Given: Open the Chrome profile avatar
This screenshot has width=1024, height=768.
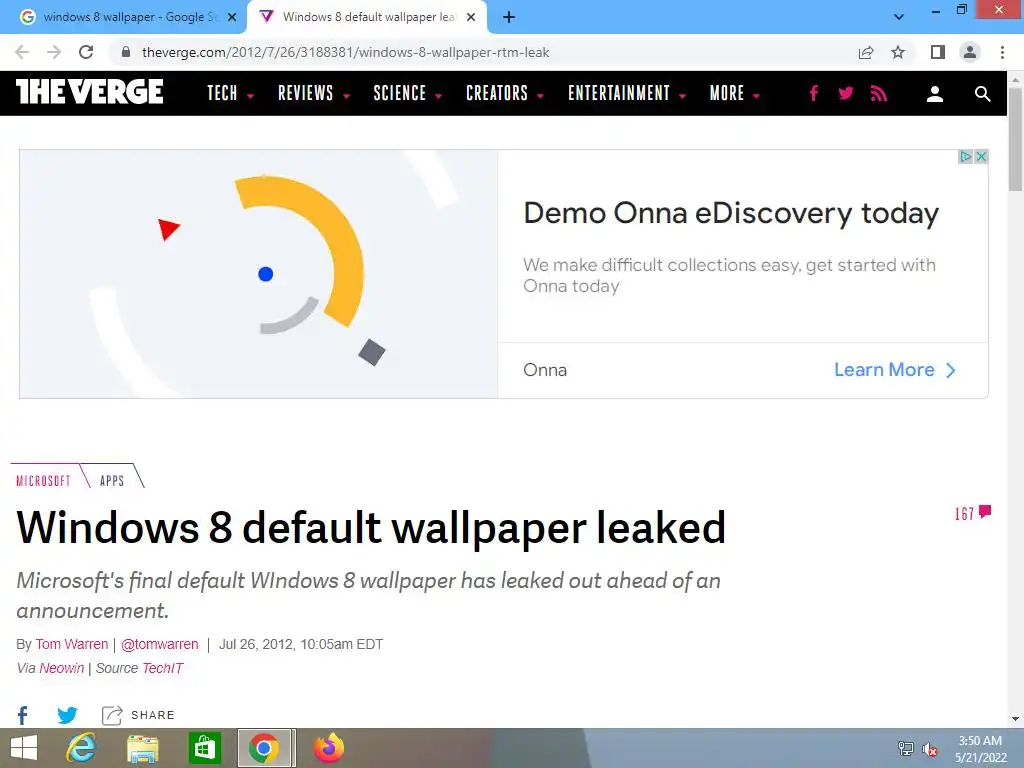Looking at the screenshot, I should [x=970, y=52].
